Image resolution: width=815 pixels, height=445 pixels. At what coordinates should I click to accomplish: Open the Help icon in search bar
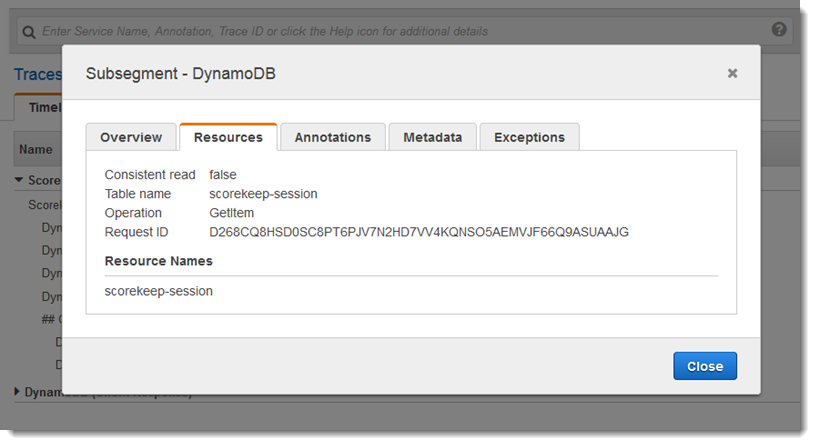779,30
